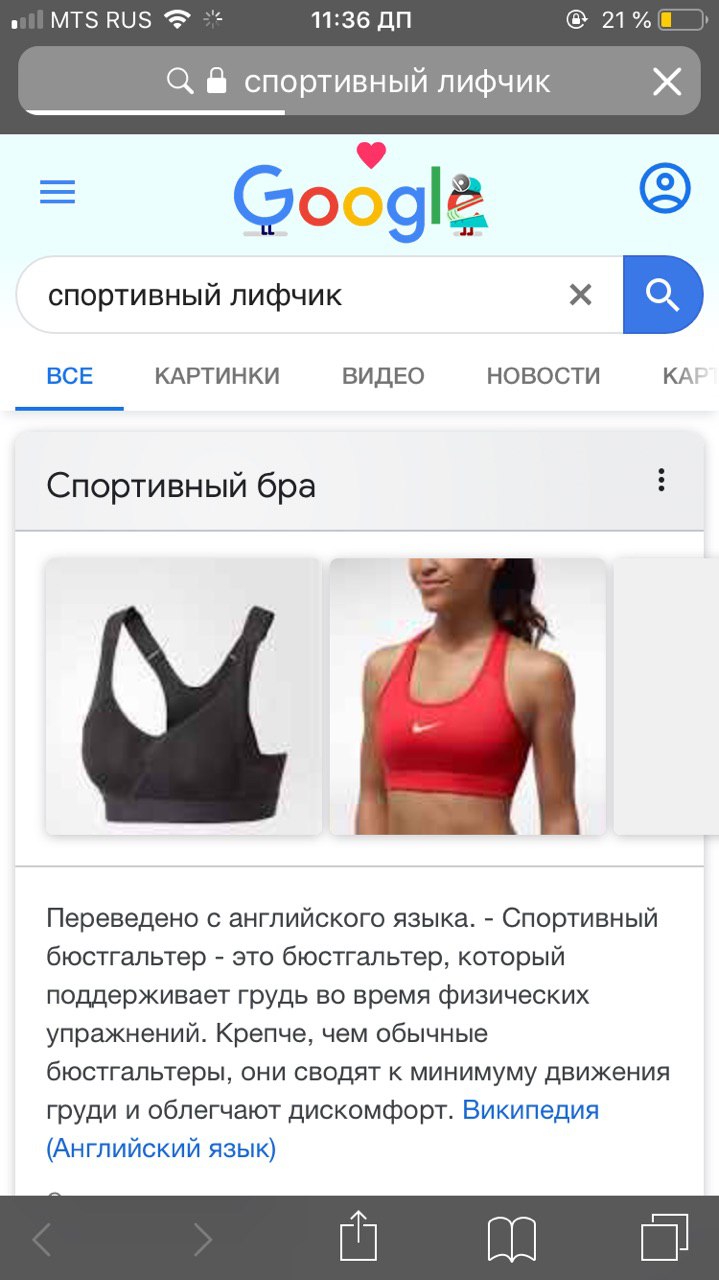Viewport: 719px width, 1280px height.
Task: Open the black sports bra thumbnail
Action: 183,696
